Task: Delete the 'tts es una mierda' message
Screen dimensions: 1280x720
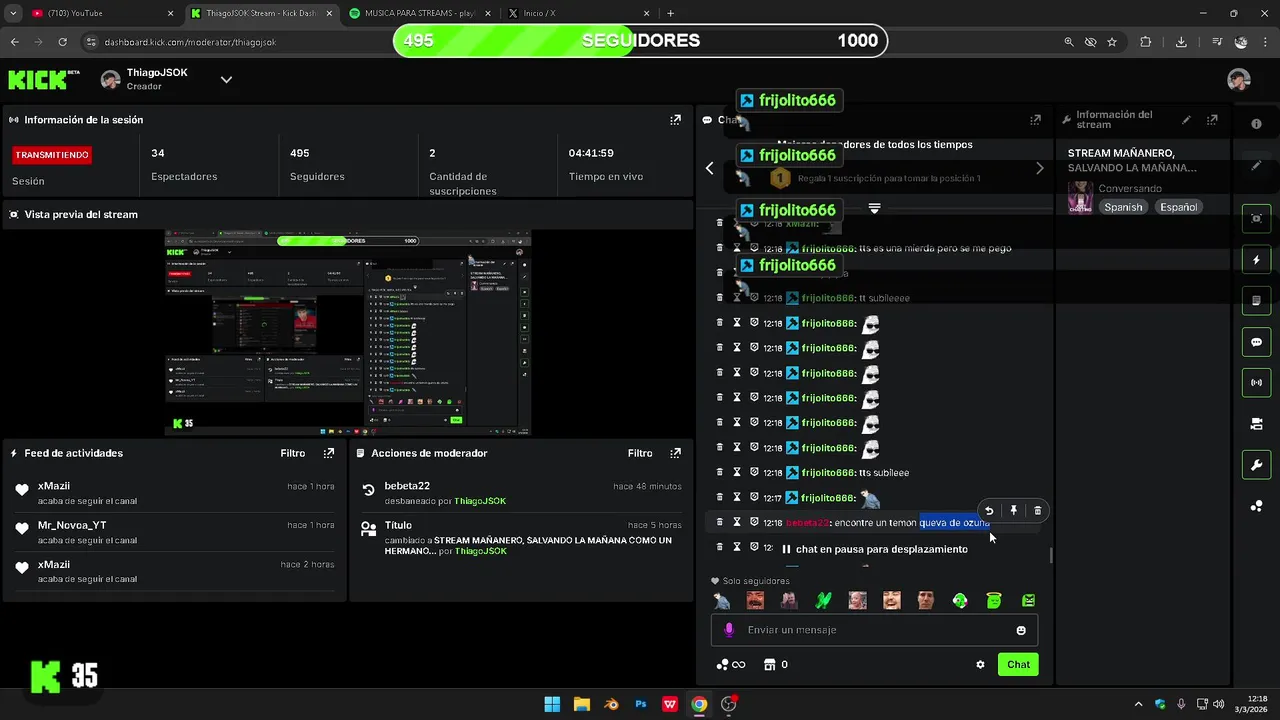Action: [719, 248]
